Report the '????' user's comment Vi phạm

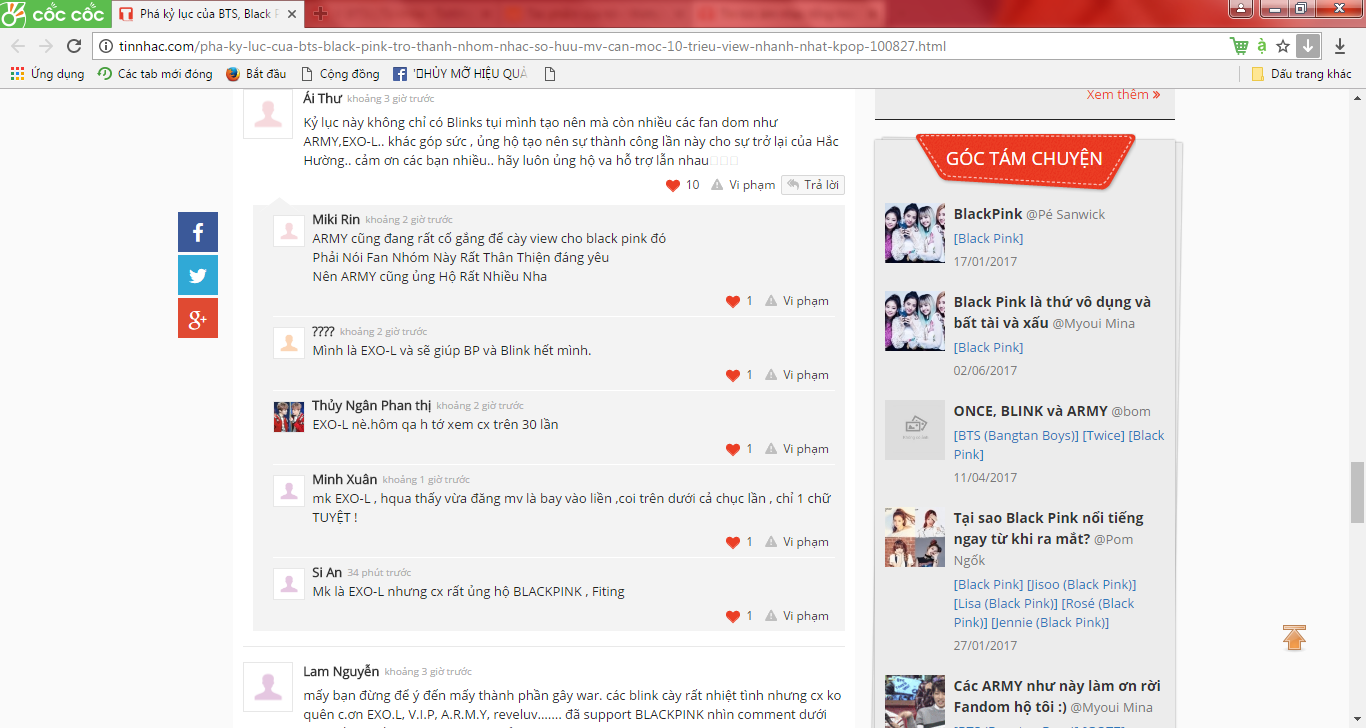coord(797,375)
